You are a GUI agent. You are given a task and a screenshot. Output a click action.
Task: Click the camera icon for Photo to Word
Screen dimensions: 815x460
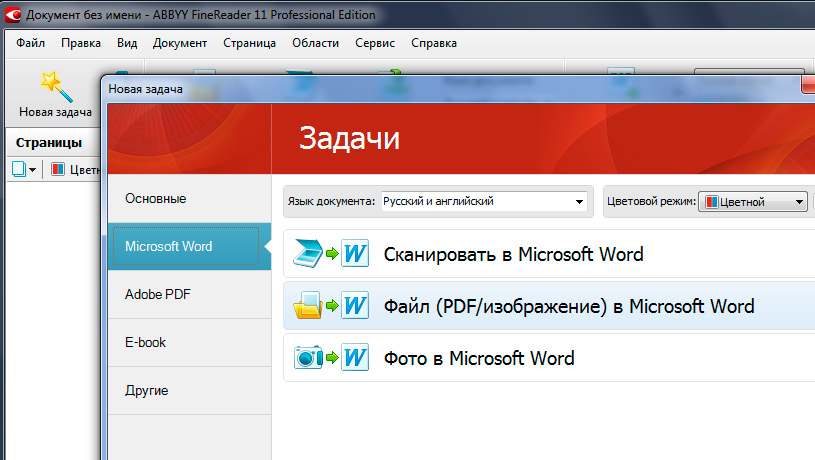click(305, 358)
